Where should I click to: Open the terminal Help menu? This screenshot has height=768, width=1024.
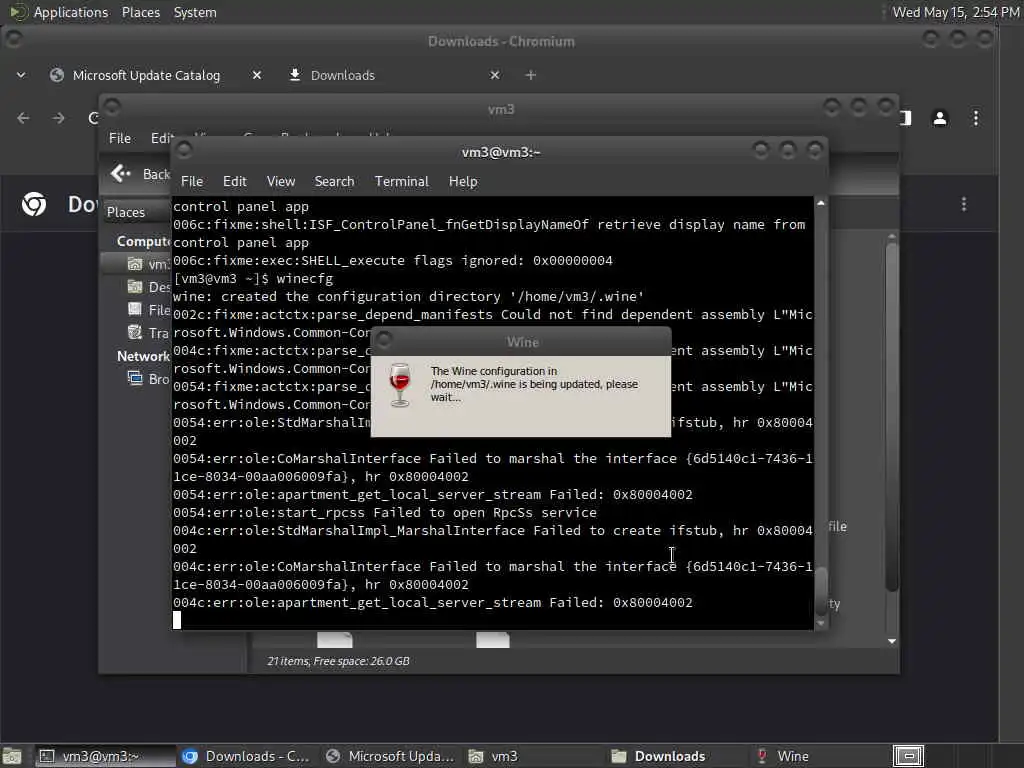(x=463, y=182)
